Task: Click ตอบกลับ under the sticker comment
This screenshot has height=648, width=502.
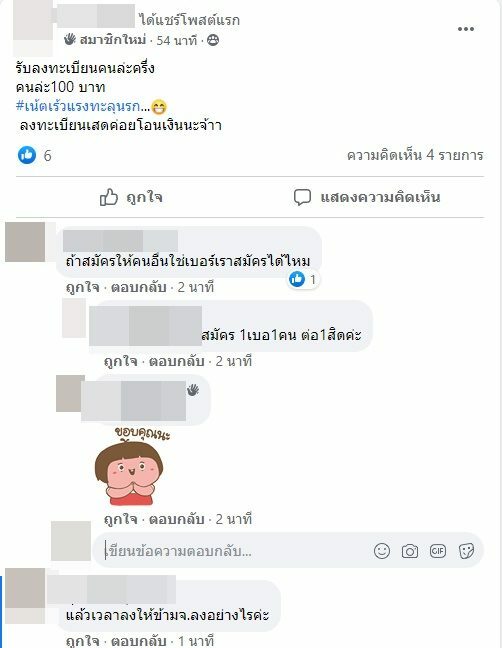Action: (176, 519)
